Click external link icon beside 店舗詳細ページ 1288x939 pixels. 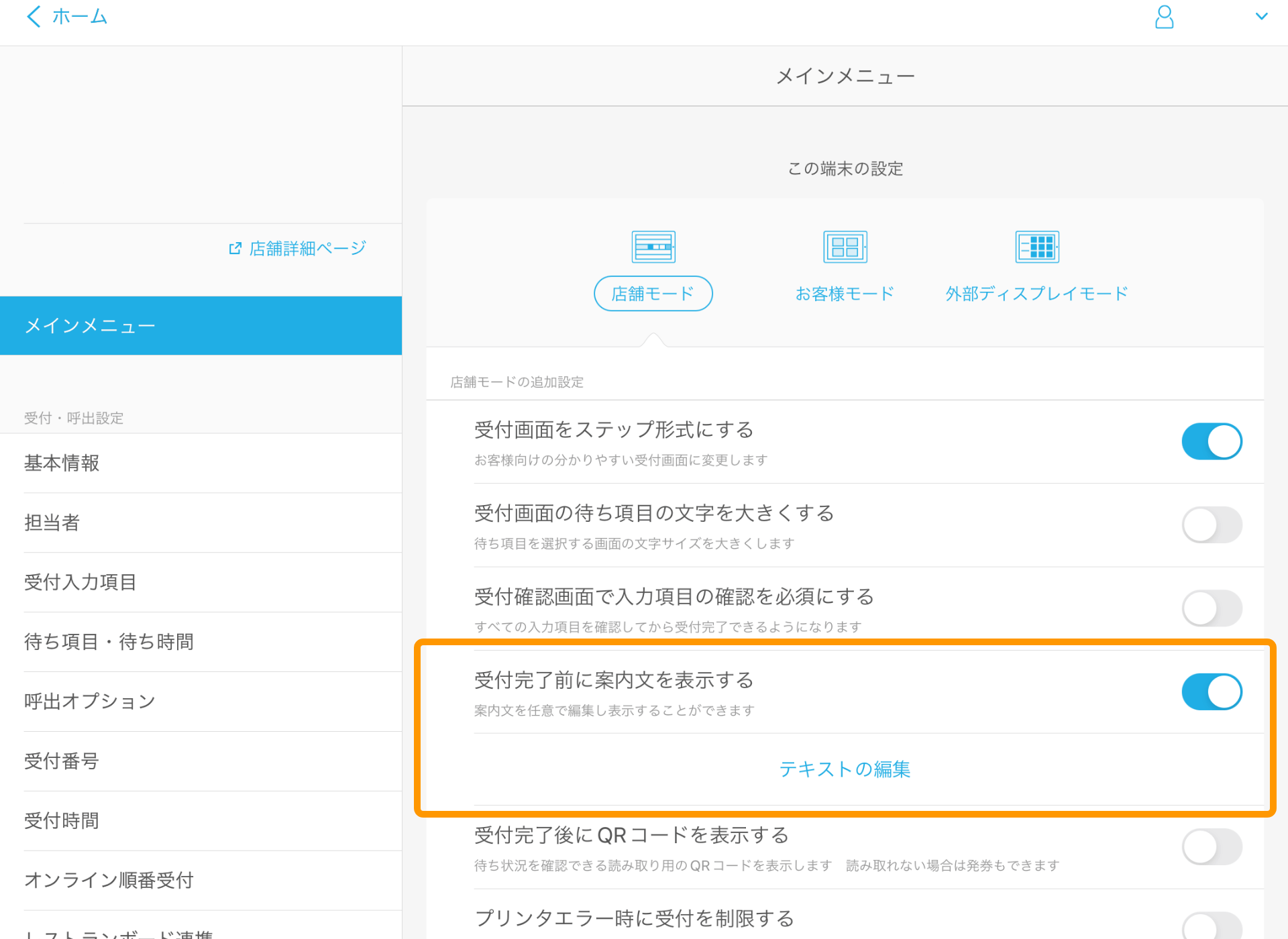pos(235,248)
